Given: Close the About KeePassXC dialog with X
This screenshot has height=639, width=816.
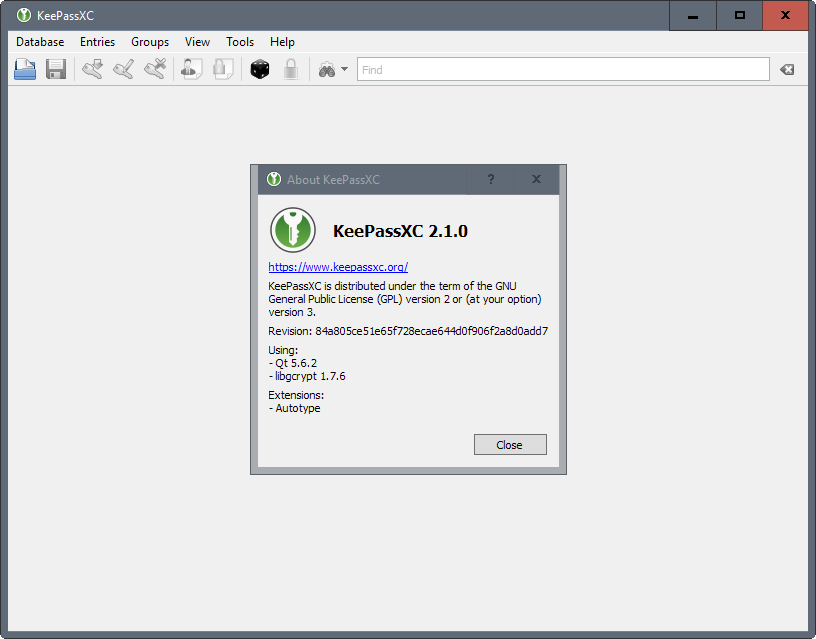Looking at the screenshot, I should pyautogui.click(x=536, y=180).
